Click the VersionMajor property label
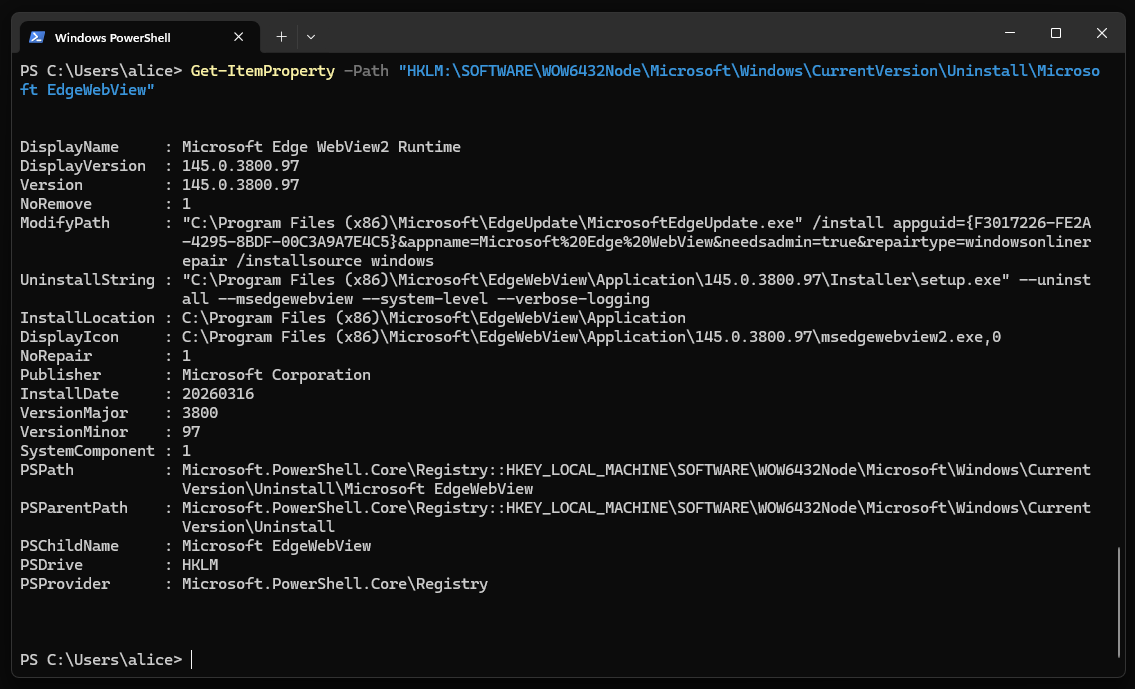Viewport: 1135px width, 689px height. tap(74, 413)
